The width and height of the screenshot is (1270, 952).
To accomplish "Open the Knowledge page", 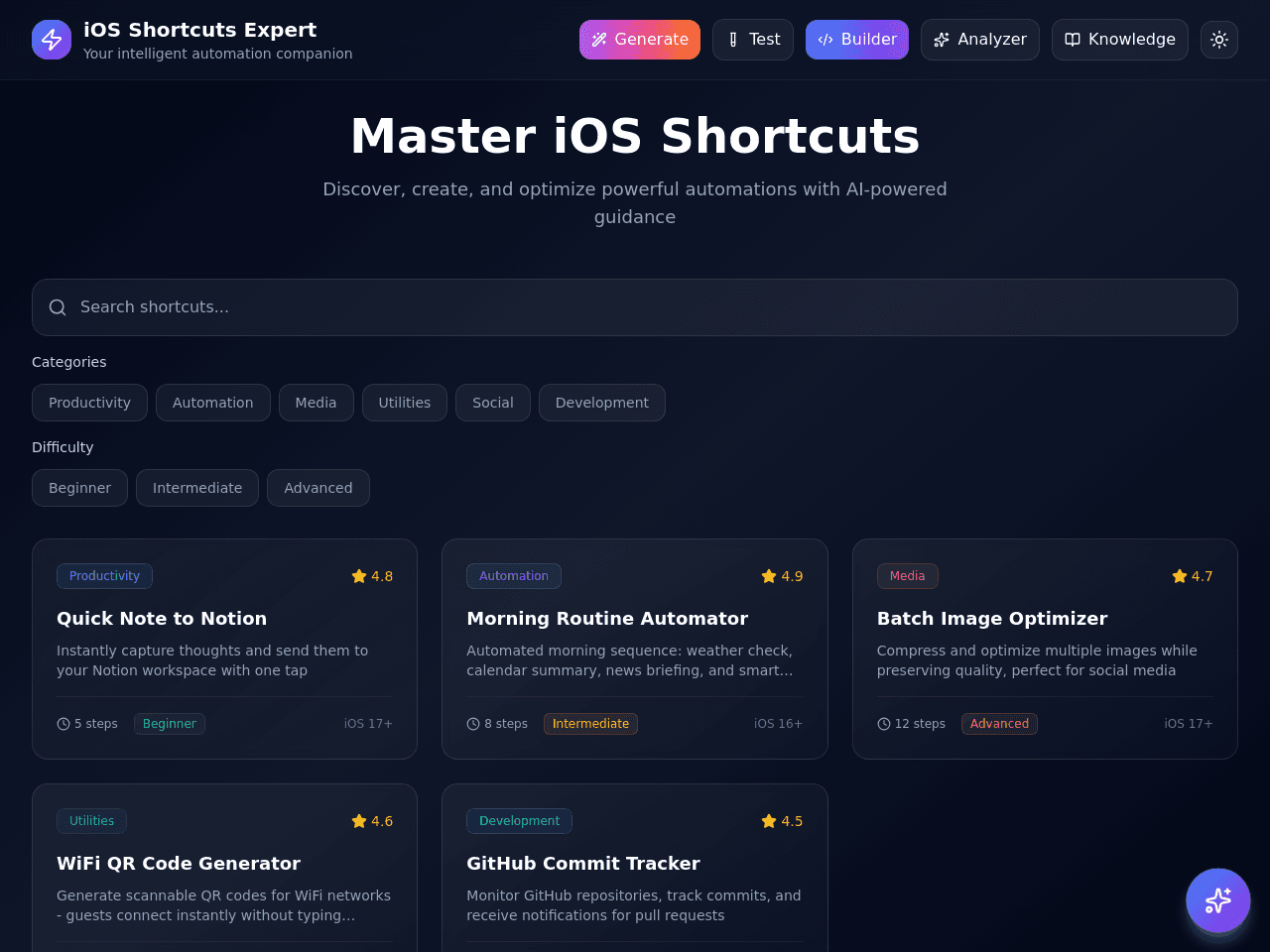I will click(x=1120, y=40).
